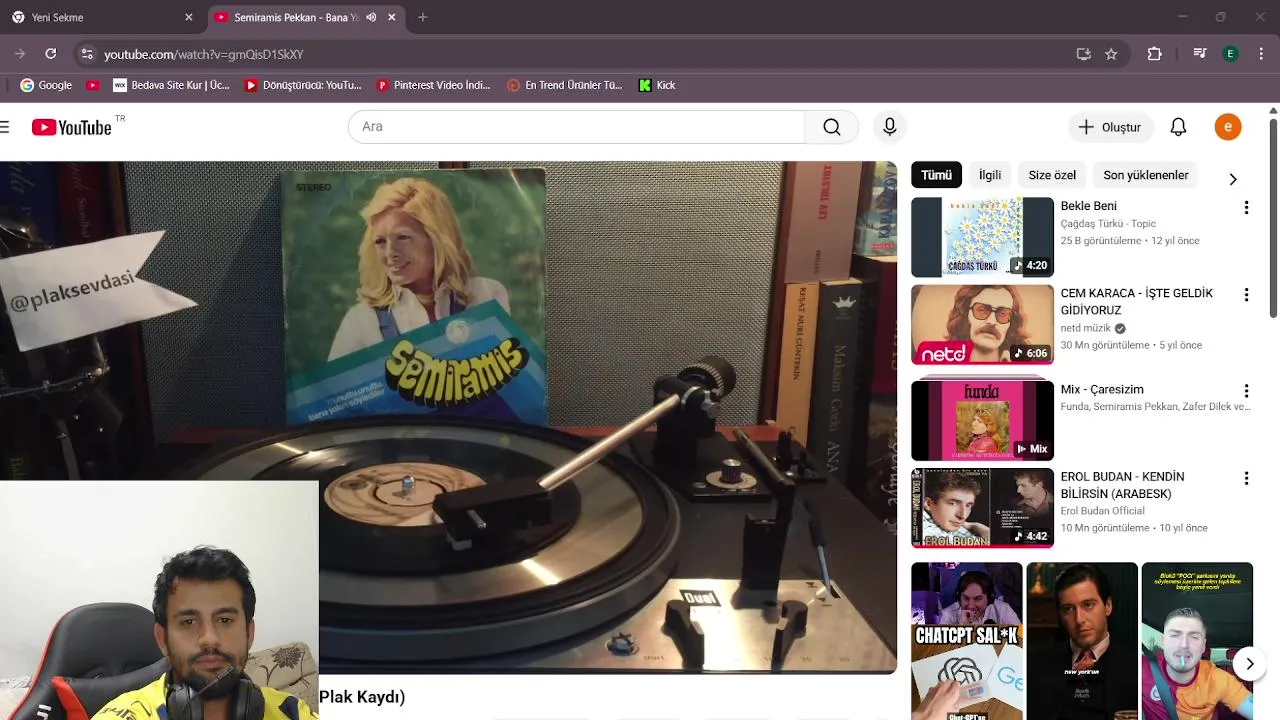Go forward in browser history
The width and height of the screenshot is (1280, 720).
click(x=19, y=54)
